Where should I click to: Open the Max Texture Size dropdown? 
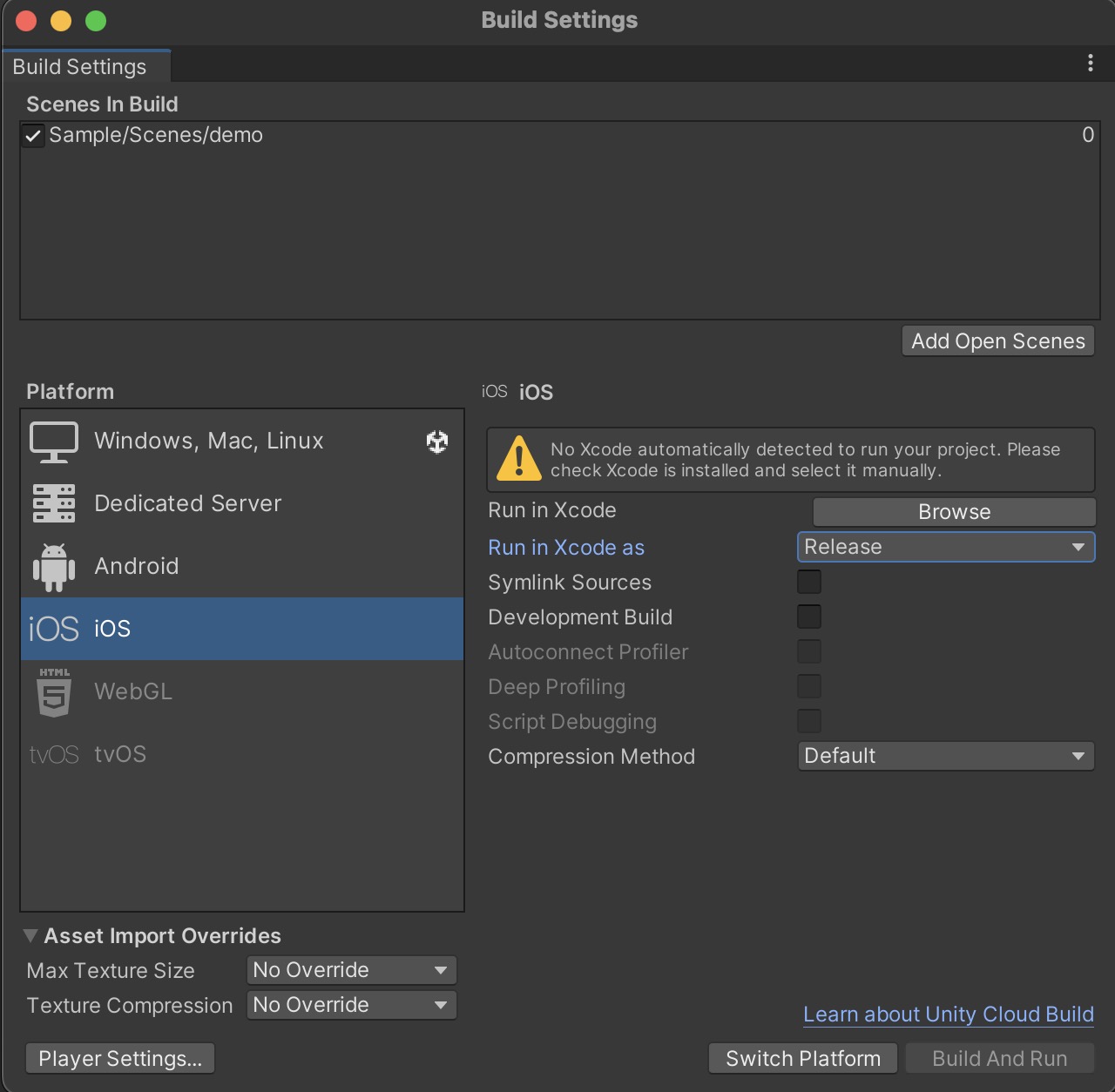pyautogui.click(x=351, y=969)
